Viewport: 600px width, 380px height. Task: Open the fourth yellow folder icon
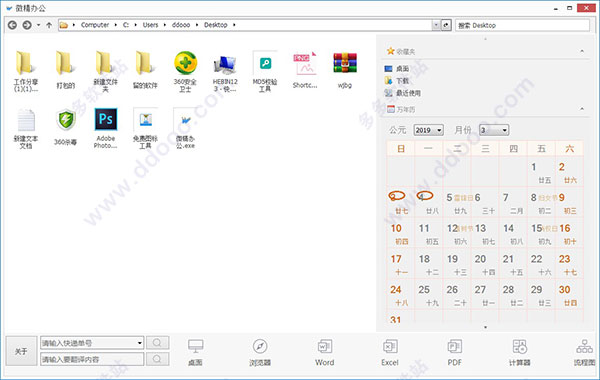tap(145, 70)
